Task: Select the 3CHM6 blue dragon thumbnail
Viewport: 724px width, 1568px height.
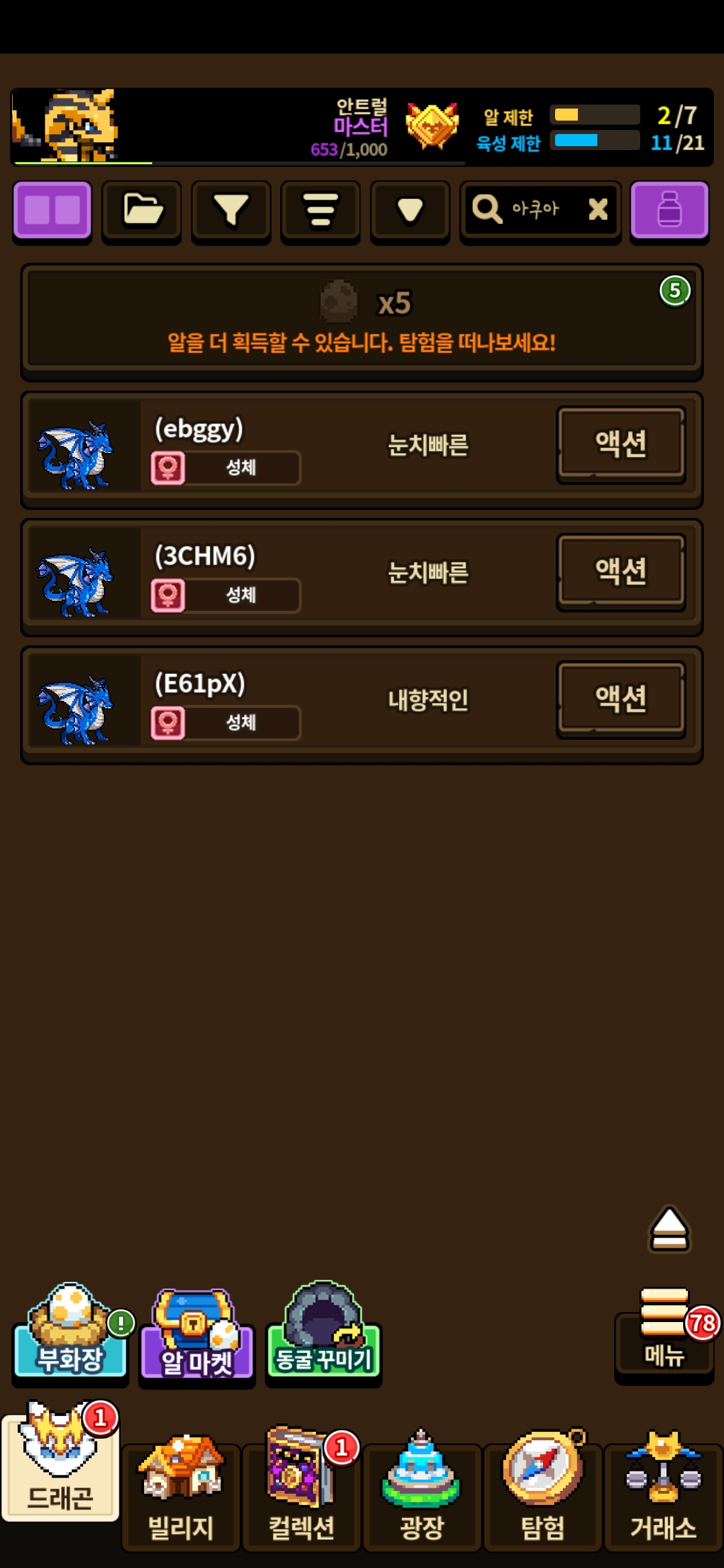Action: click(75, 580)
